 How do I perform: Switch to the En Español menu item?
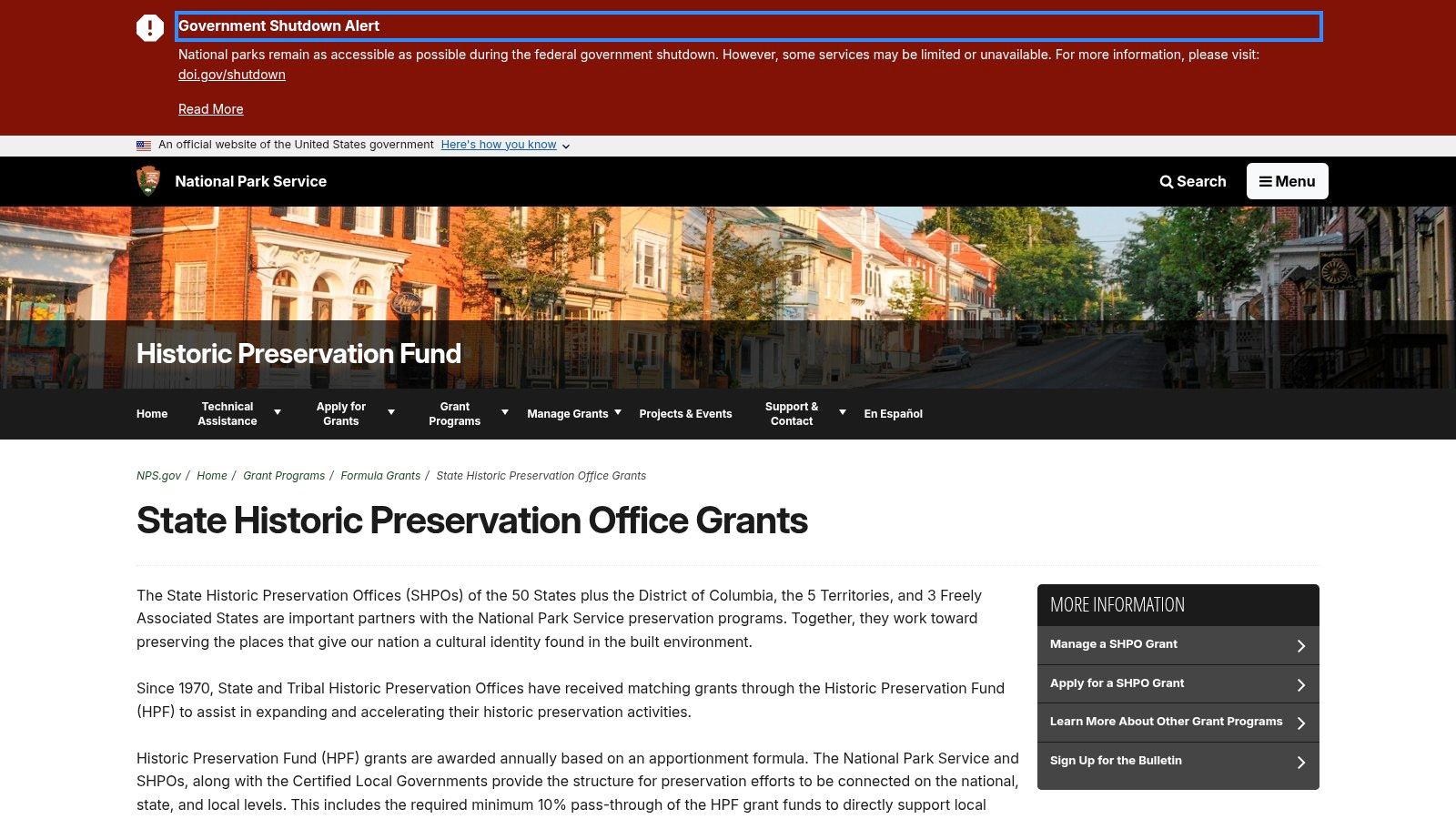pos(894,413)
